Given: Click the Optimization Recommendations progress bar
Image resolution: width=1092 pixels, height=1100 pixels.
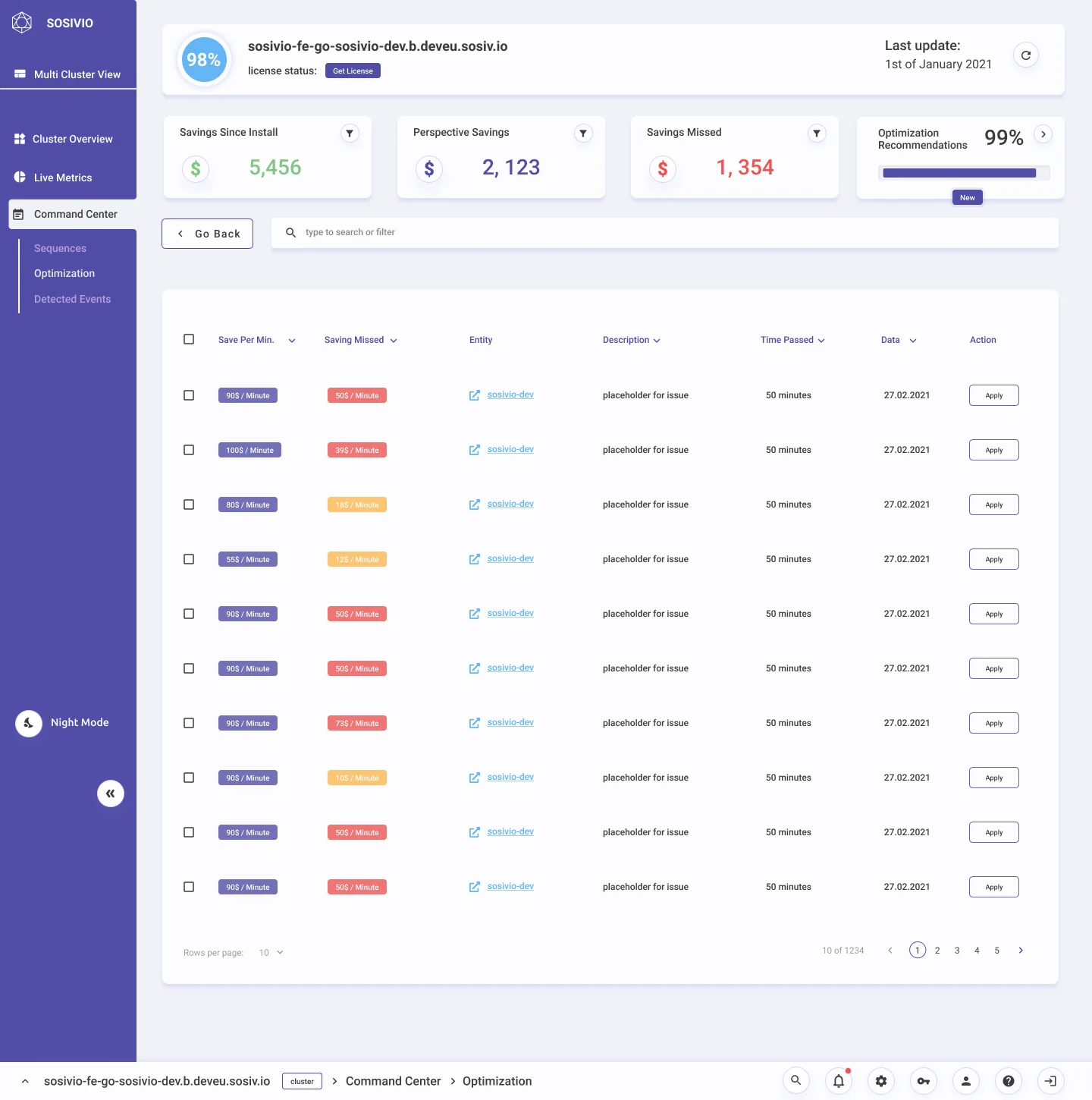Looking at the screenshot, I should 964,173.
